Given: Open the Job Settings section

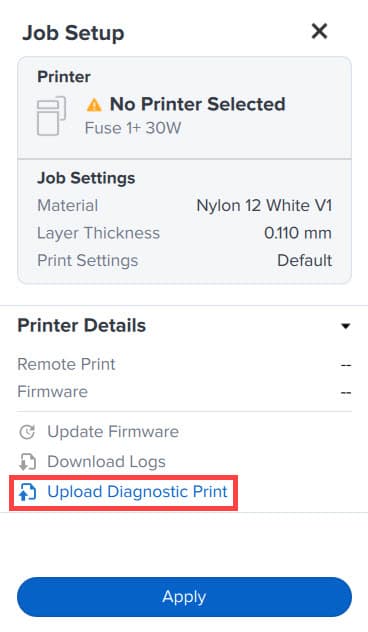Looking at the screenshot, I should 86,178.
